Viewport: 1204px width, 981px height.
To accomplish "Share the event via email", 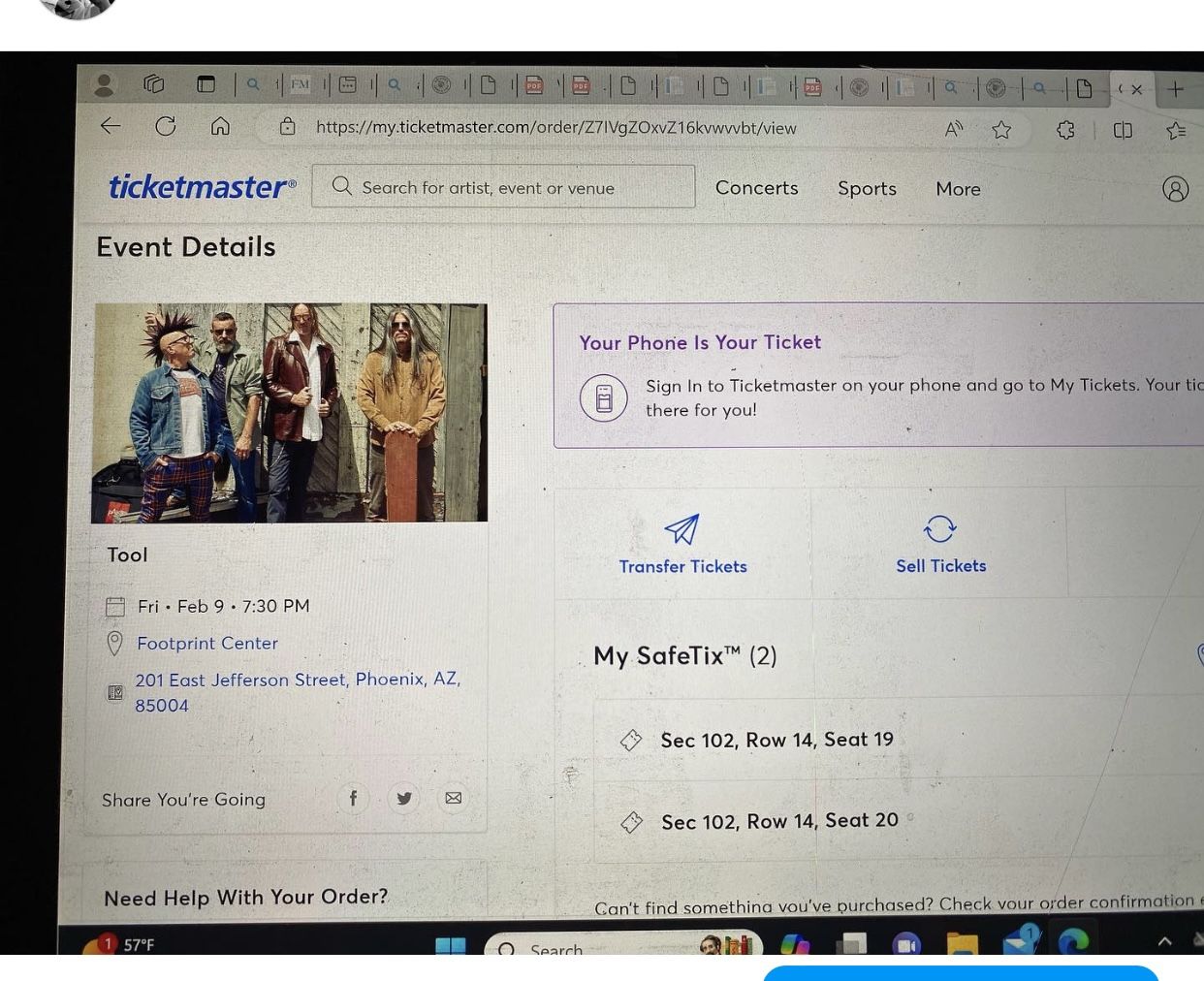I will coord(453,798).
